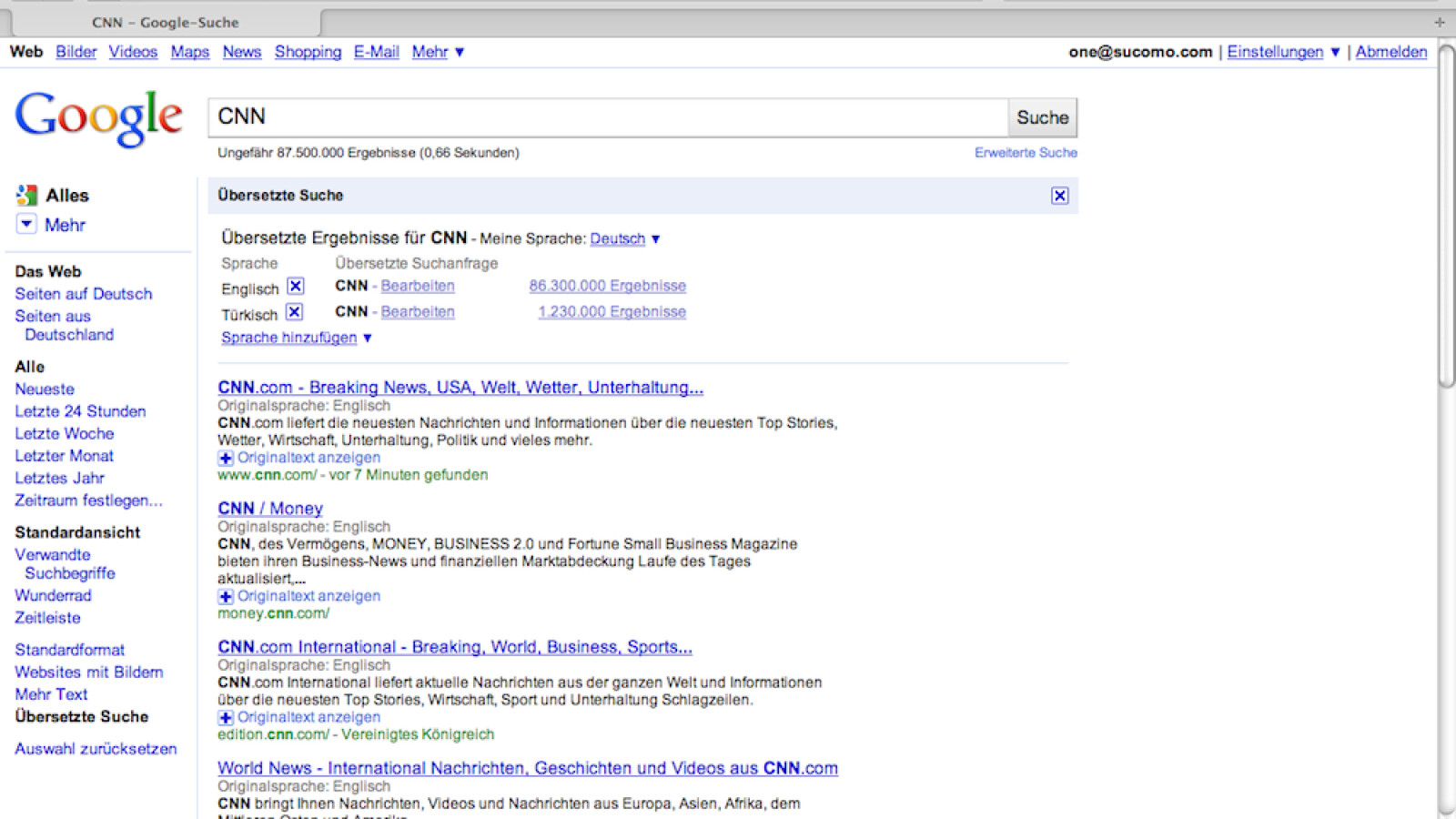Close the Übersetzte Suche panel
The height and width of the screenshot is (819, 1456).
click(1059, 196)
